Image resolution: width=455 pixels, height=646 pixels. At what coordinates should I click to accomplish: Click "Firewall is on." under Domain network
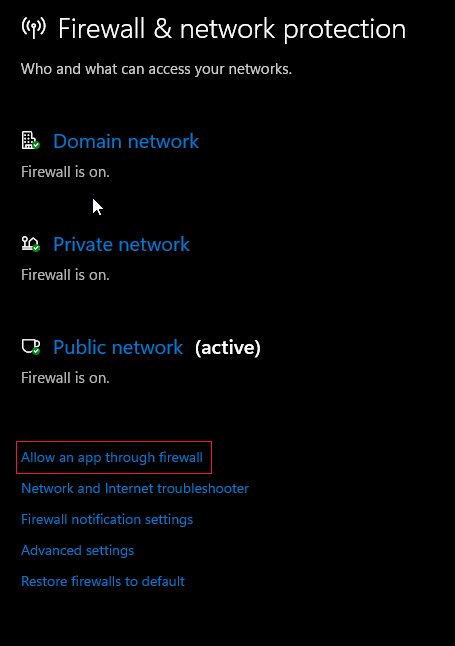(66, 172)
